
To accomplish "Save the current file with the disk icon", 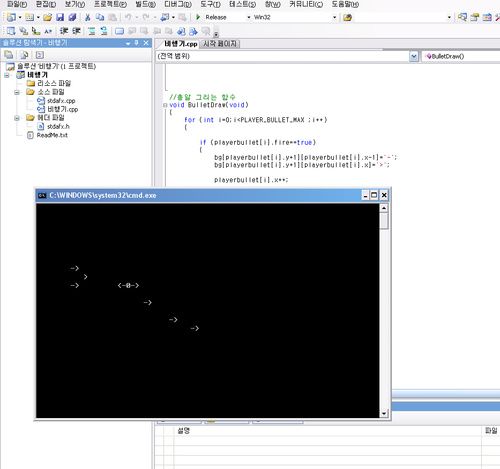I will [60, 17].
